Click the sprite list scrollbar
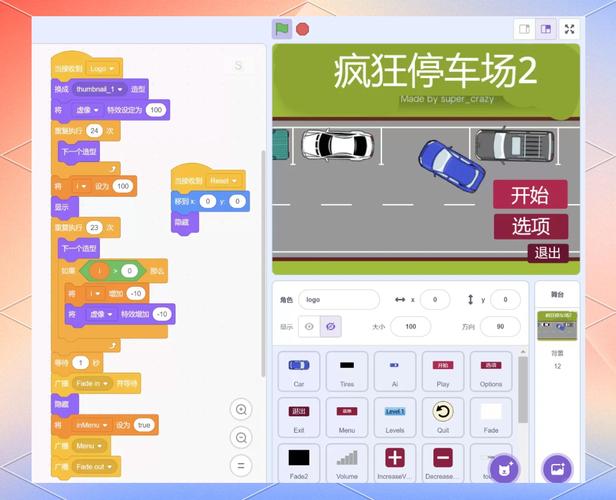 [522, 389]
